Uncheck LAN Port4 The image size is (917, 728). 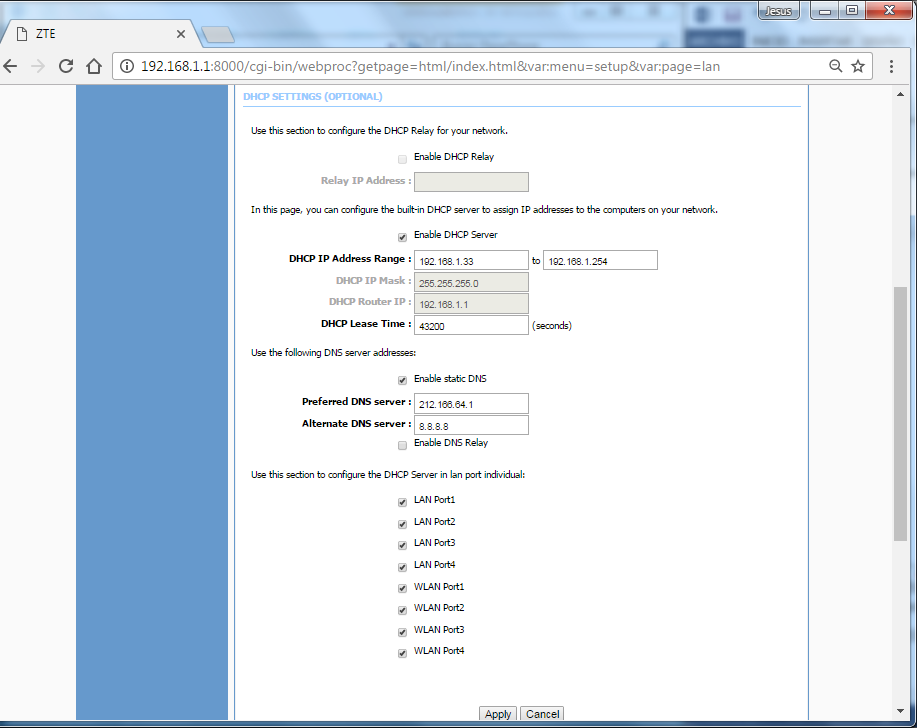click(x=402, y=567)
